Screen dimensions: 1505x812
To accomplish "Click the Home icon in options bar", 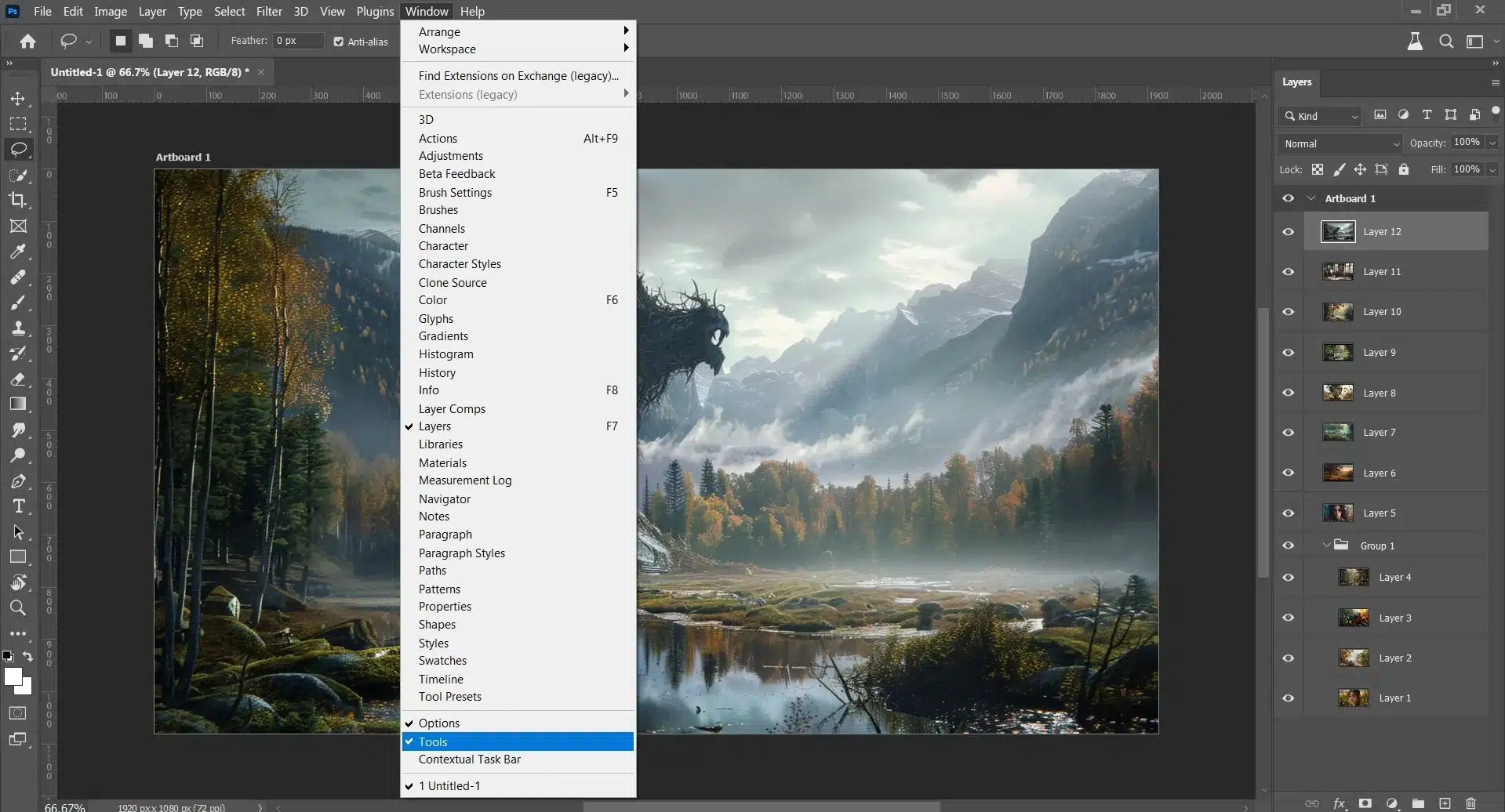I will coord(27,42).
